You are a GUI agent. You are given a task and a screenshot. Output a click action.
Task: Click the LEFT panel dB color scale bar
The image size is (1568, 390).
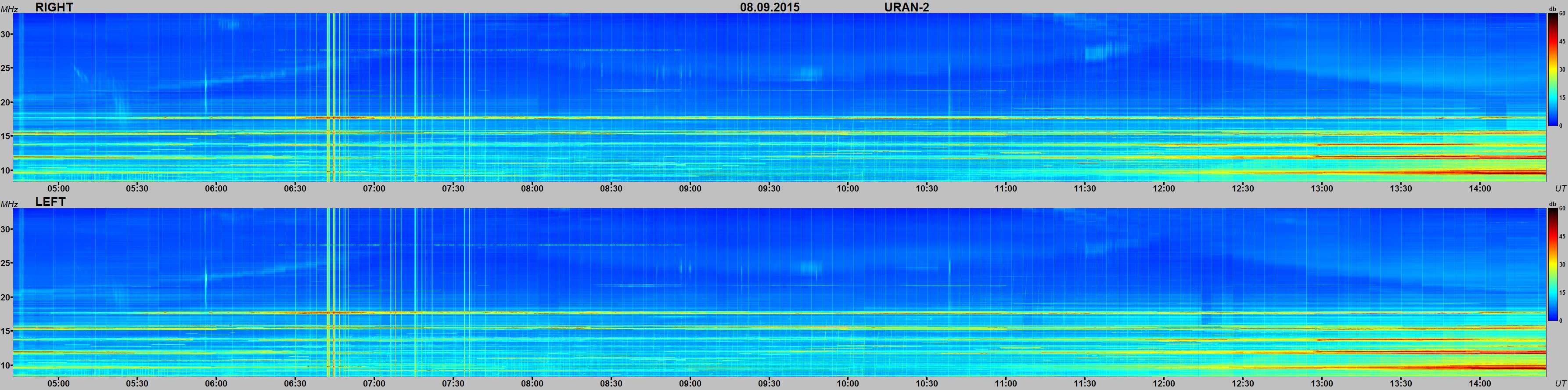(x=1553, y=264)
